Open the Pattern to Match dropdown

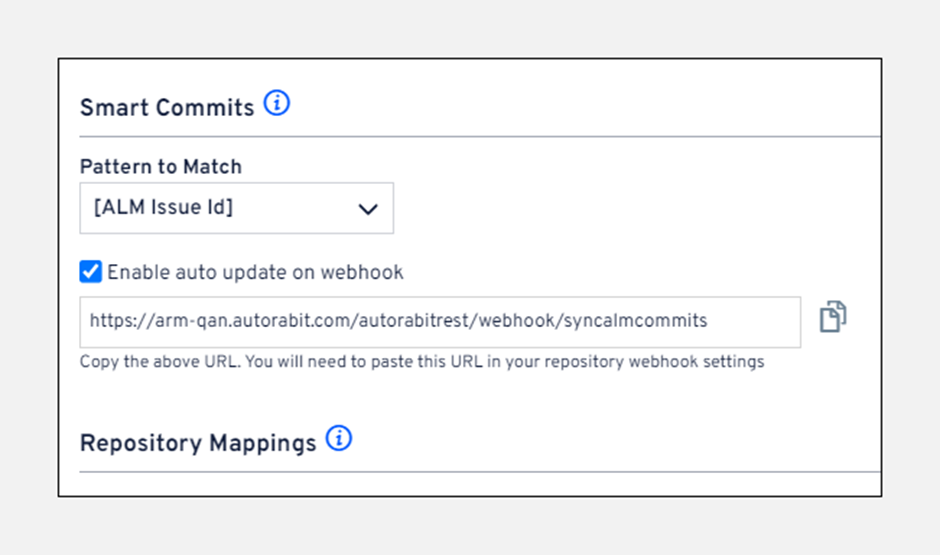click(236, 208)
